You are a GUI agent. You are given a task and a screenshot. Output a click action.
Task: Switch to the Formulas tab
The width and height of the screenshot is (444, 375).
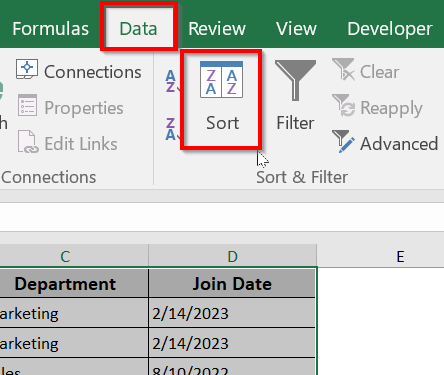coord(51,29)
